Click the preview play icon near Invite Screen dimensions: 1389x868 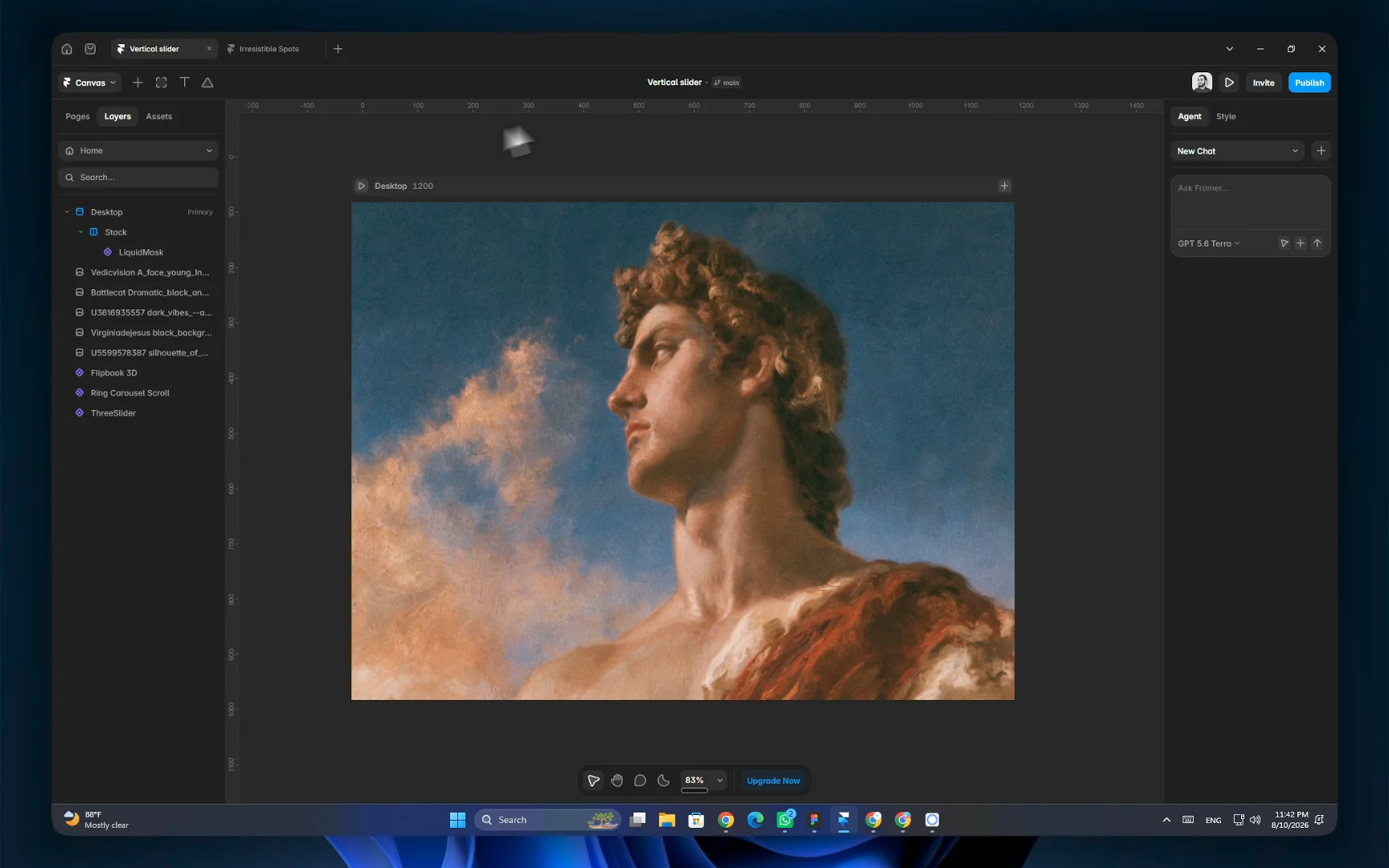1229,83
